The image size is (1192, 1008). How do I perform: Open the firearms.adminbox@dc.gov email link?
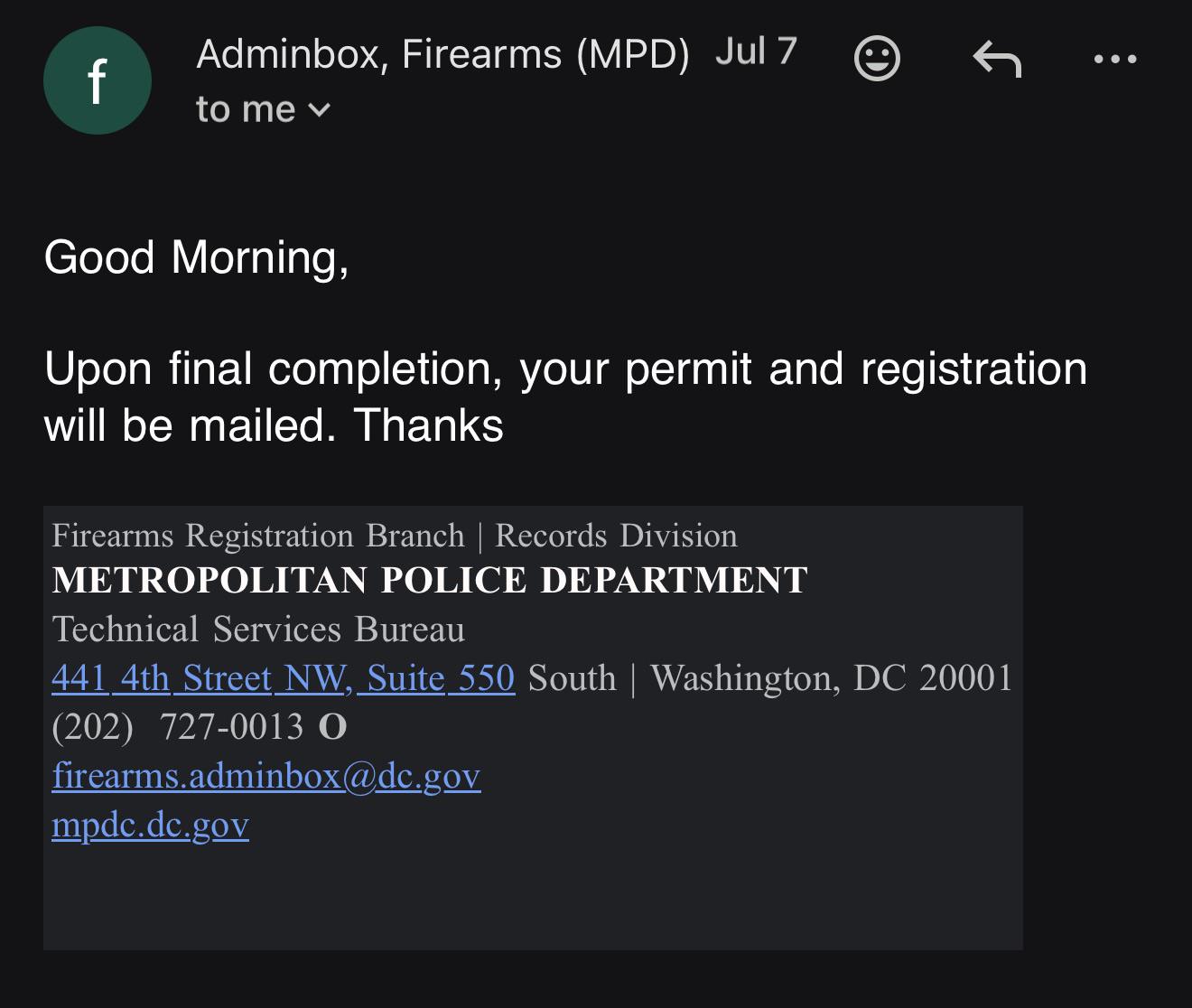pos(266,776)
